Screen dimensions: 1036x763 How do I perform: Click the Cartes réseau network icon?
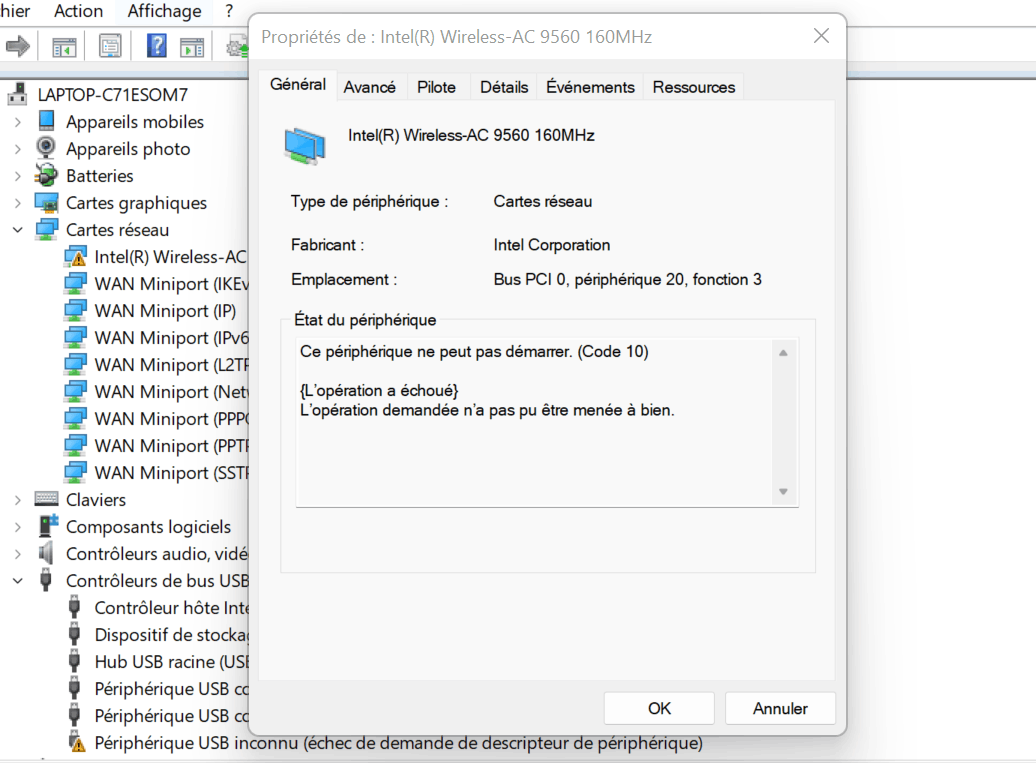(46, 229)
